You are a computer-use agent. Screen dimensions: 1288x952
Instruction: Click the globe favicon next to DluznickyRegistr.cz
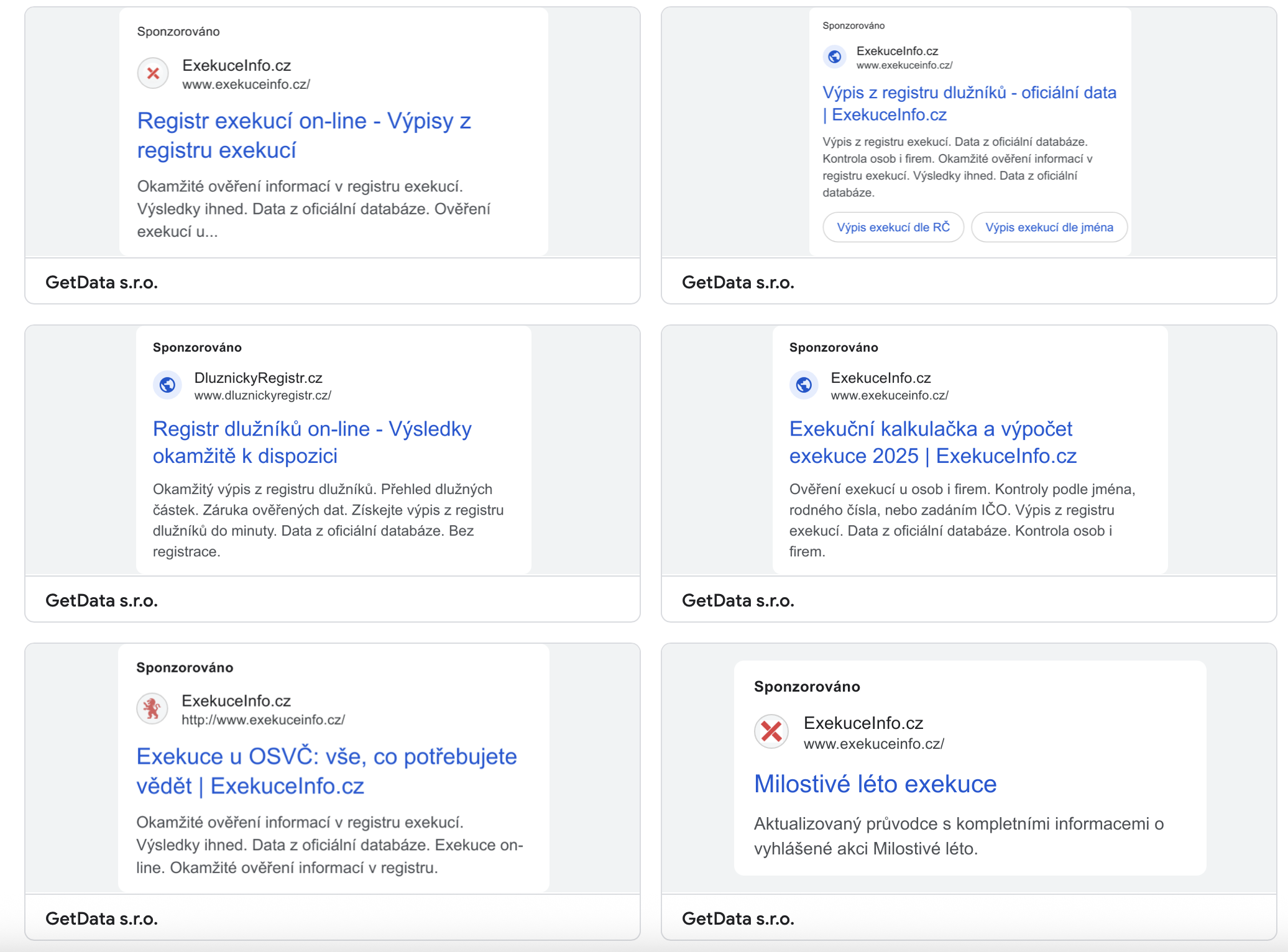coord(168,385)
